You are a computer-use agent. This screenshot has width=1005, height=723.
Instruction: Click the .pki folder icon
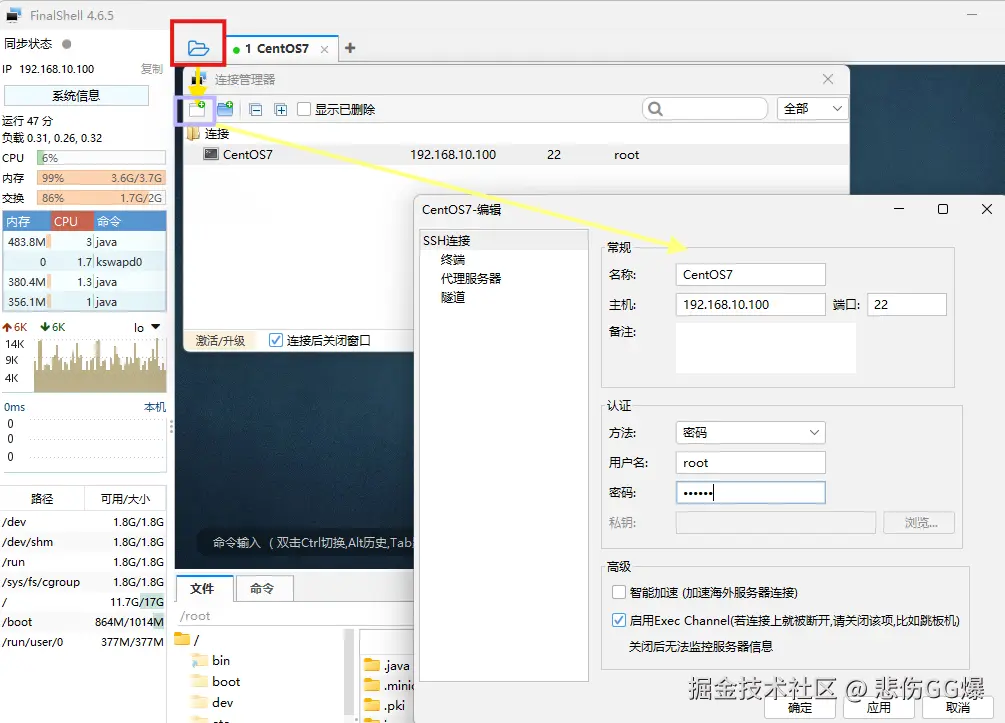click(372, 705)
